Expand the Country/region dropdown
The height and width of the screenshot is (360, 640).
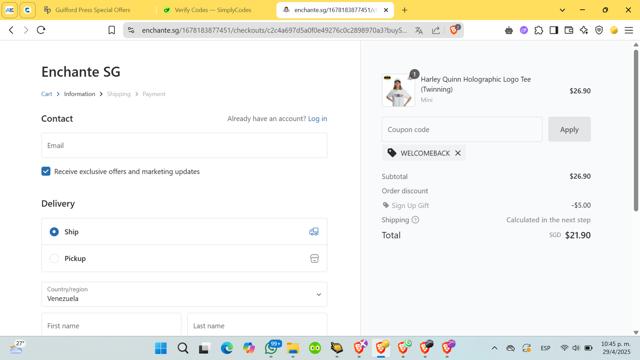pyautogui.click(x=184, y=294)
